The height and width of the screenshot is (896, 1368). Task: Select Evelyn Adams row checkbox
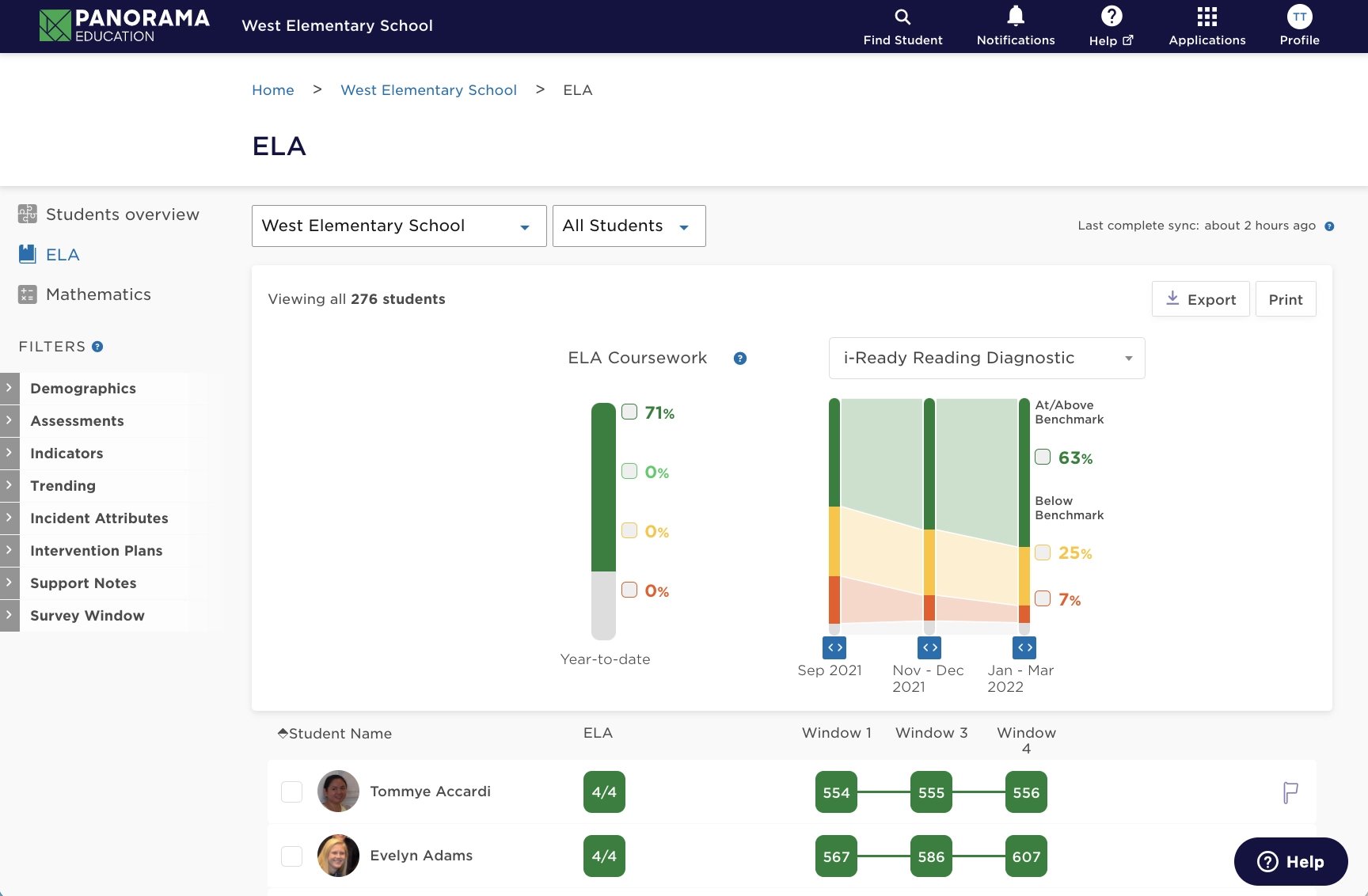click(x=291, y=856)
